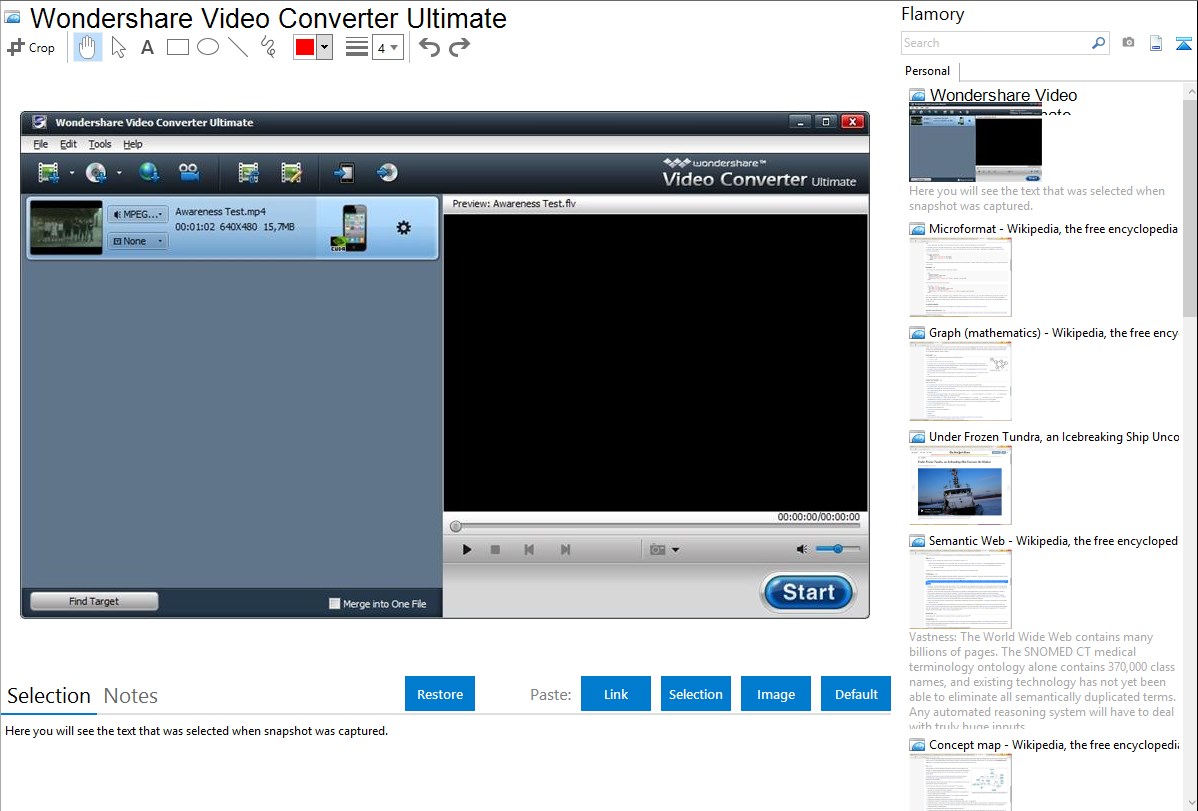
Task: Select the straight line tool
Action: 238,47
